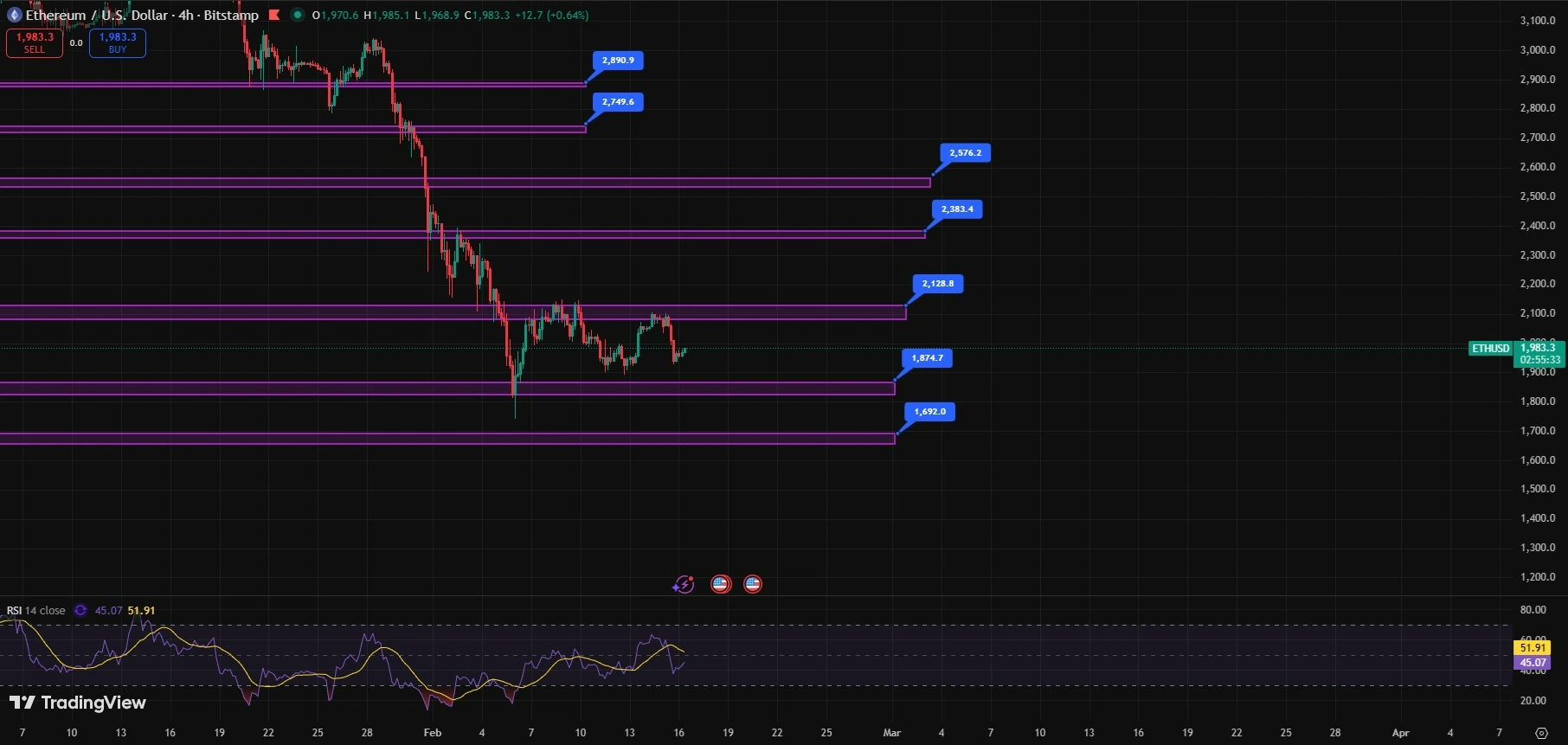Image resolution: width=1568 pixels, height=745 pixels.
Task: Click 20.00 on the RSI axis
Action: click(x=1533, y=701)
